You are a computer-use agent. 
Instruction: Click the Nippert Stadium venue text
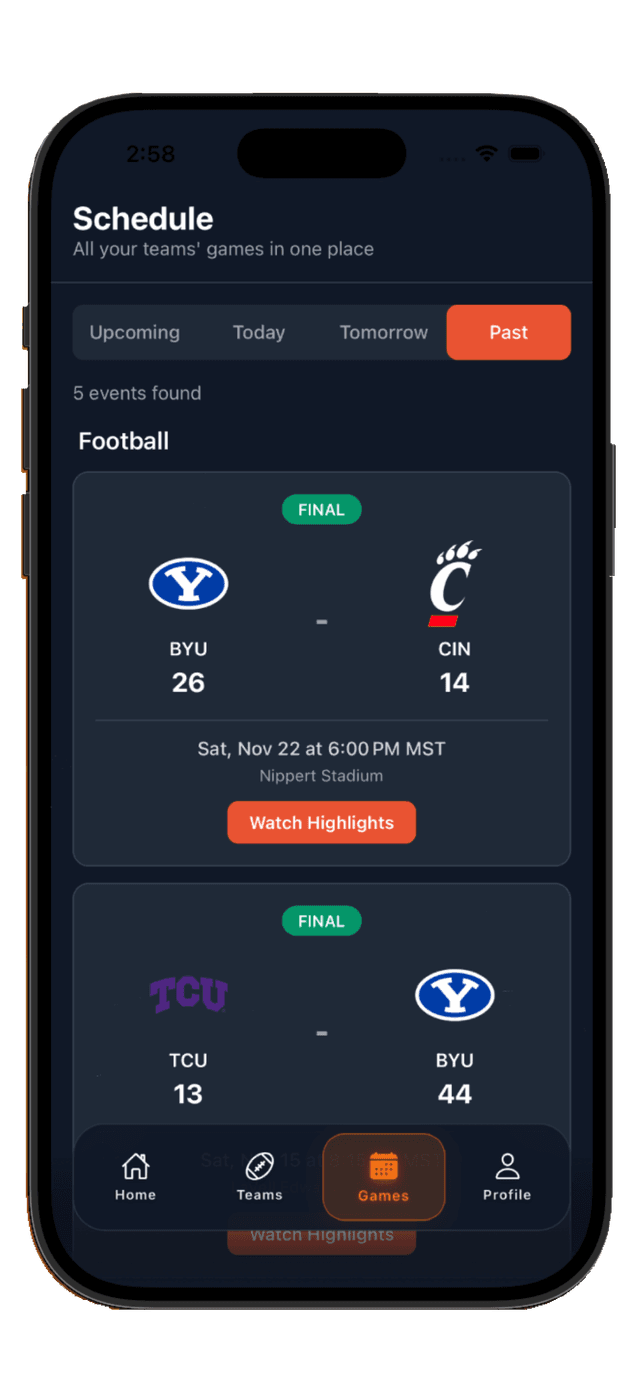(x=321, y=776)
